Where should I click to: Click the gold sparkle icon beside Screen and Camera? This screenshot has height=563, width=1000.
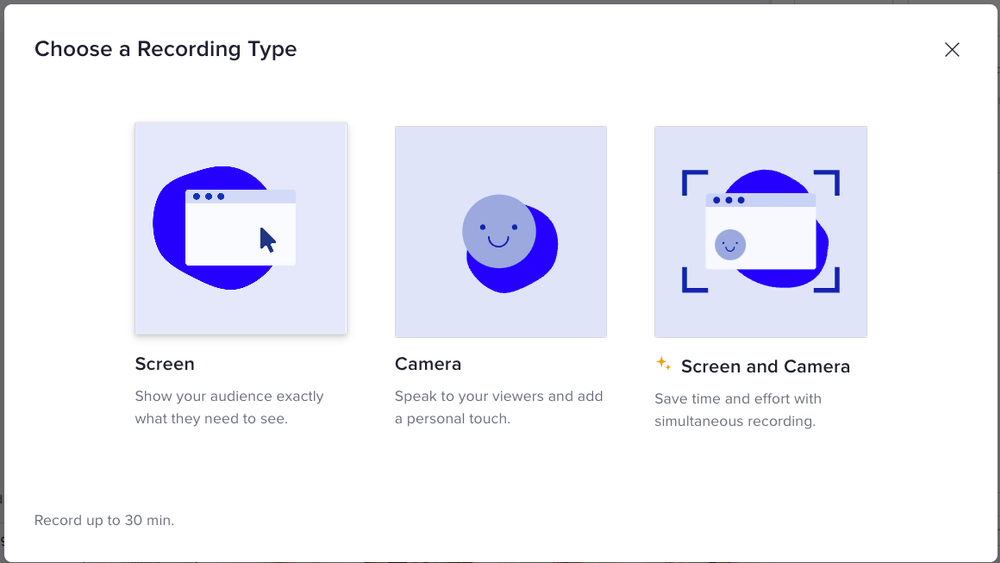pyautogui.click(x=663, y=363)
